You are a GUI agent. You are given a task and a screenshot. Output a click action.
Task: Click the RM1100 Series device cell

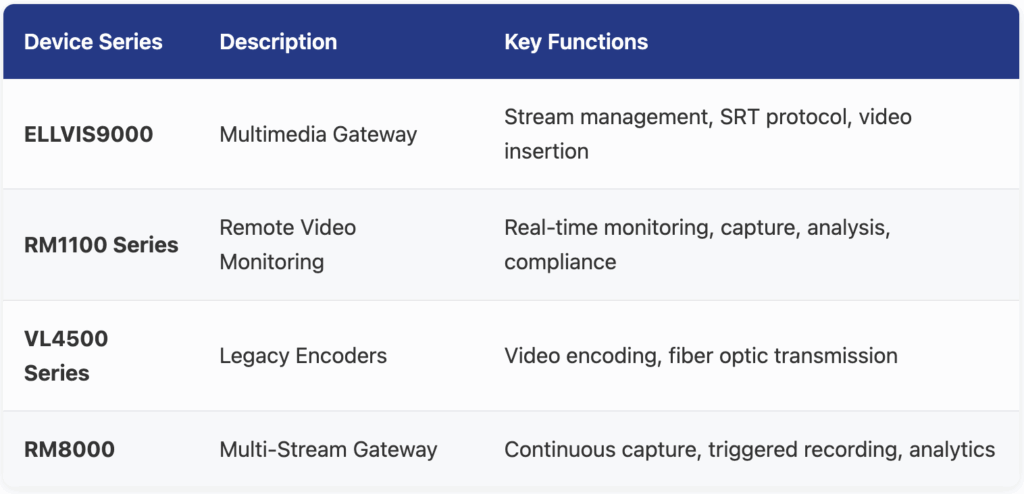click(x=101, y=245)
